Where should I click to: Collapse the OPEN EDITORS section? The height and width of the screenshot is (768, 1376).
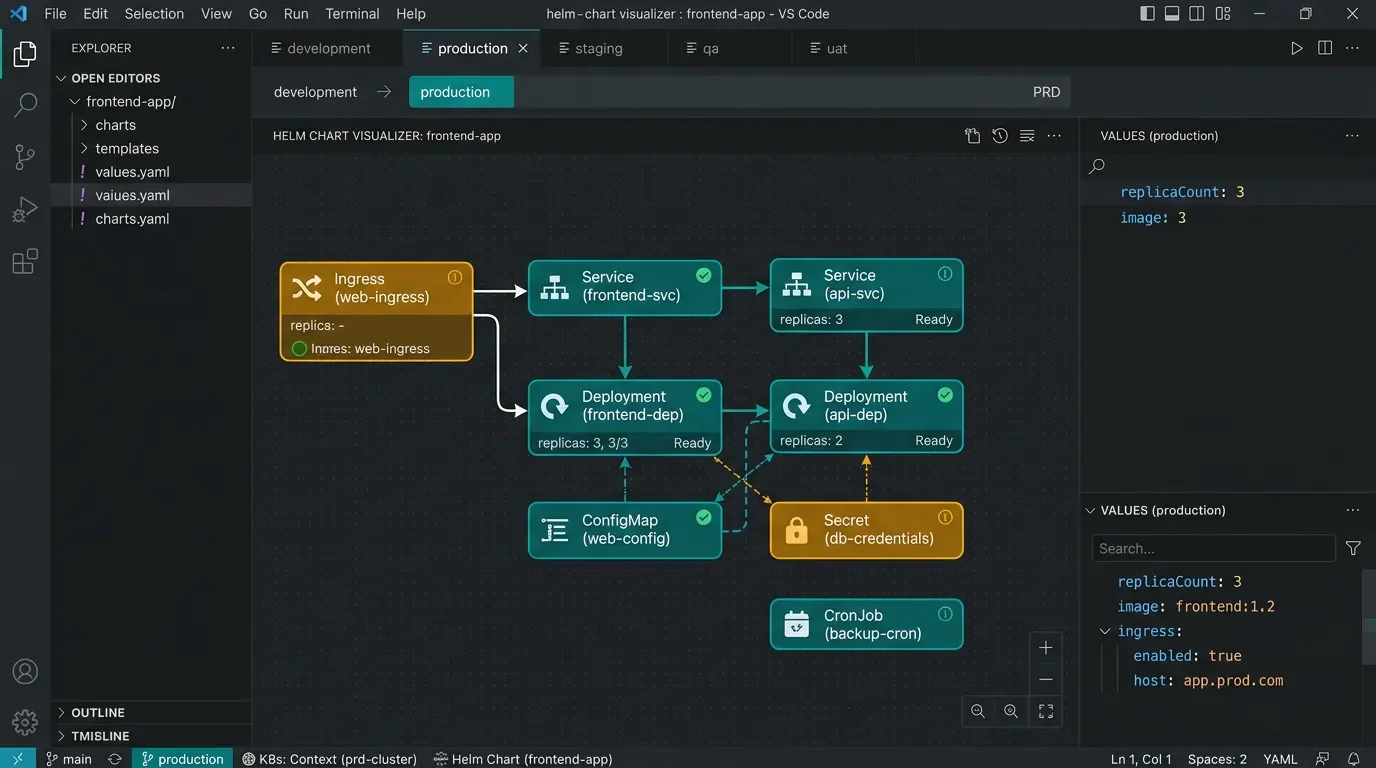(61, 78)
